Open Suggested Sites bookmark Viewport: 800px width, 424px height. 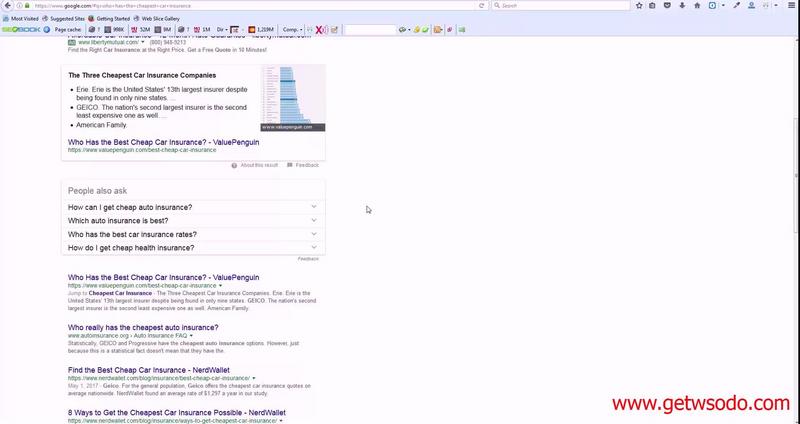[63, 18]
